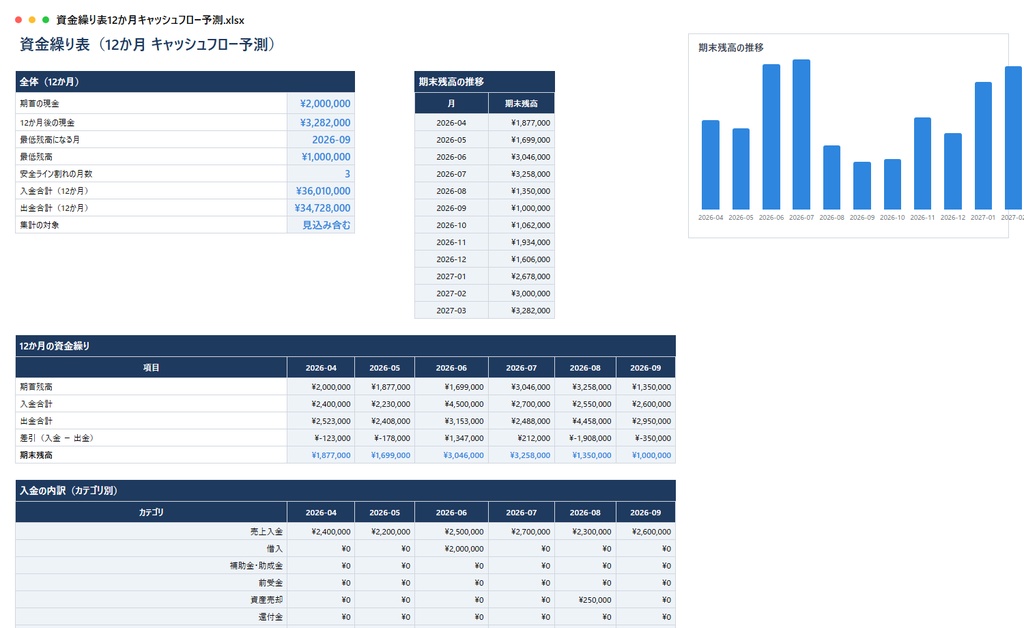Click the sheet title 資金繰り表（12か月 キャッシュフロー予測）
Viewport: 1024px width, 628px height.
pos(148,44)
